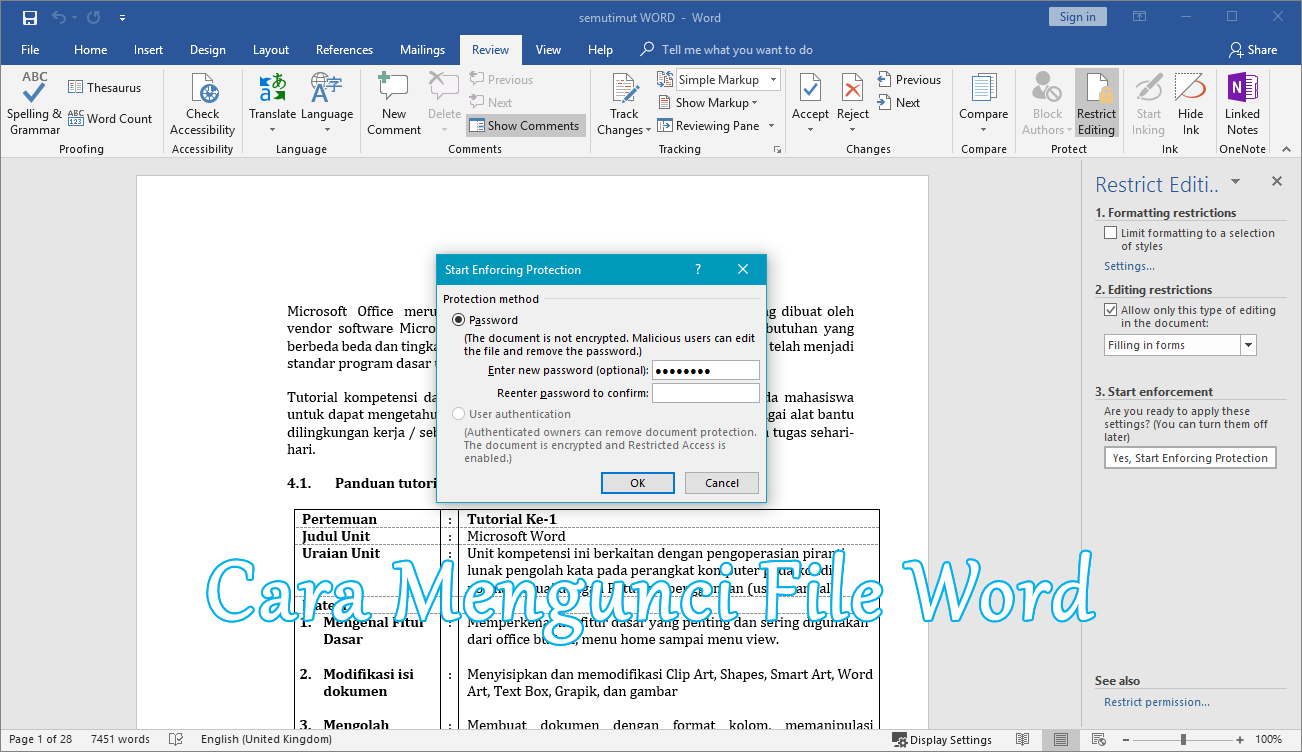1302x752 pixels.
Task: Open the formatting Settings... link
Action: 1129,266
